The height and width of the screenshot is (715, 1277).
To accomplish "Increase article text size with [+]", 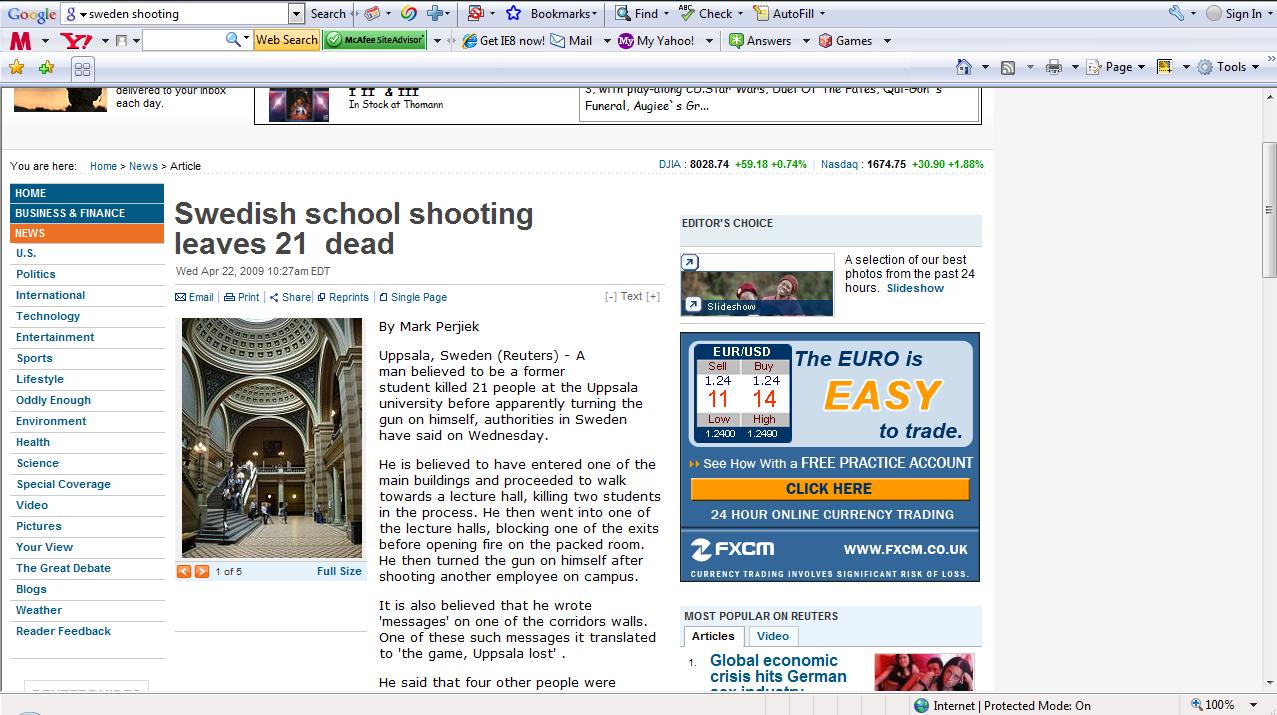I will 653,297.
